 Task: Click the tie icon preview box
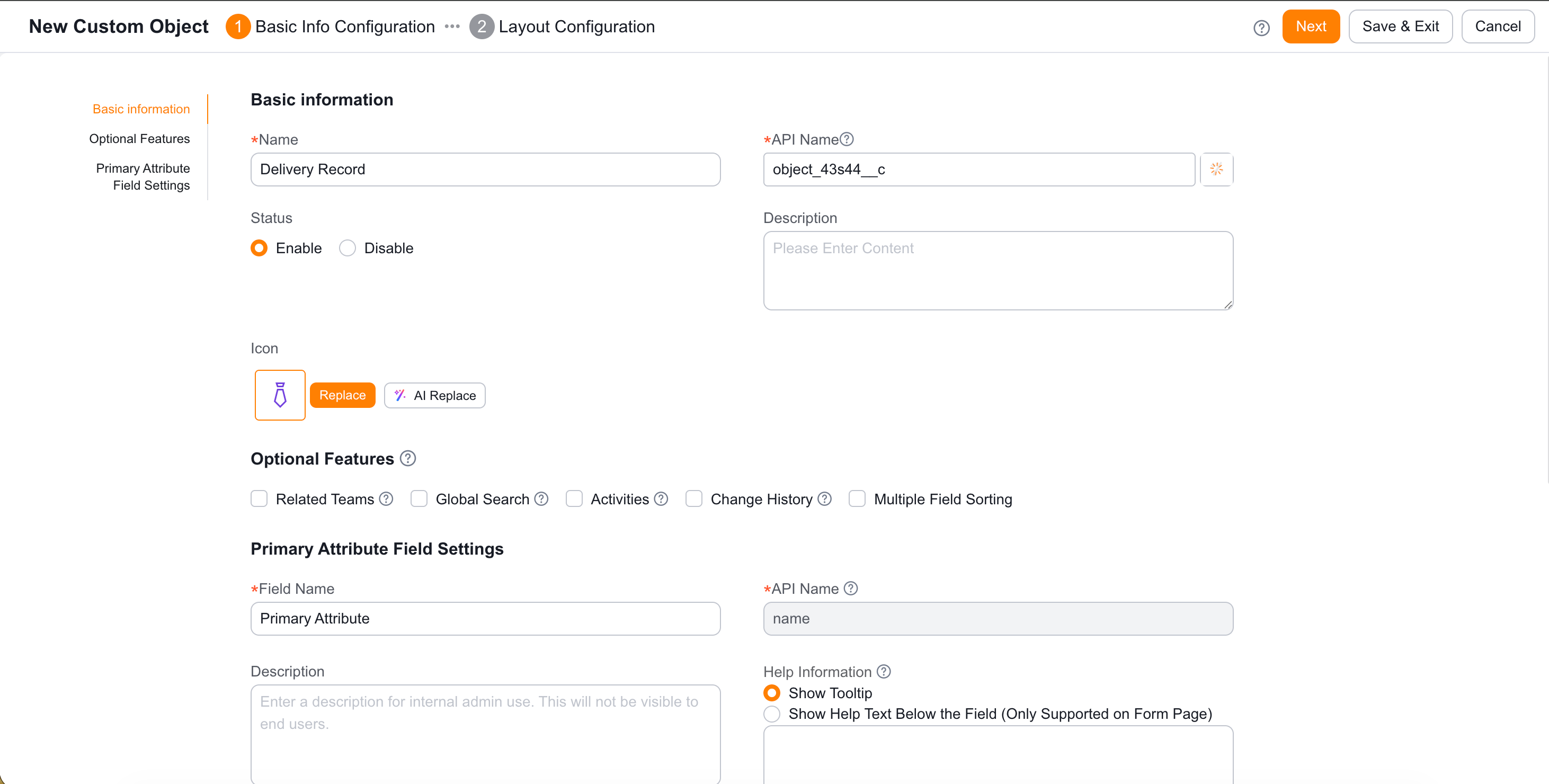pos(280,395)
